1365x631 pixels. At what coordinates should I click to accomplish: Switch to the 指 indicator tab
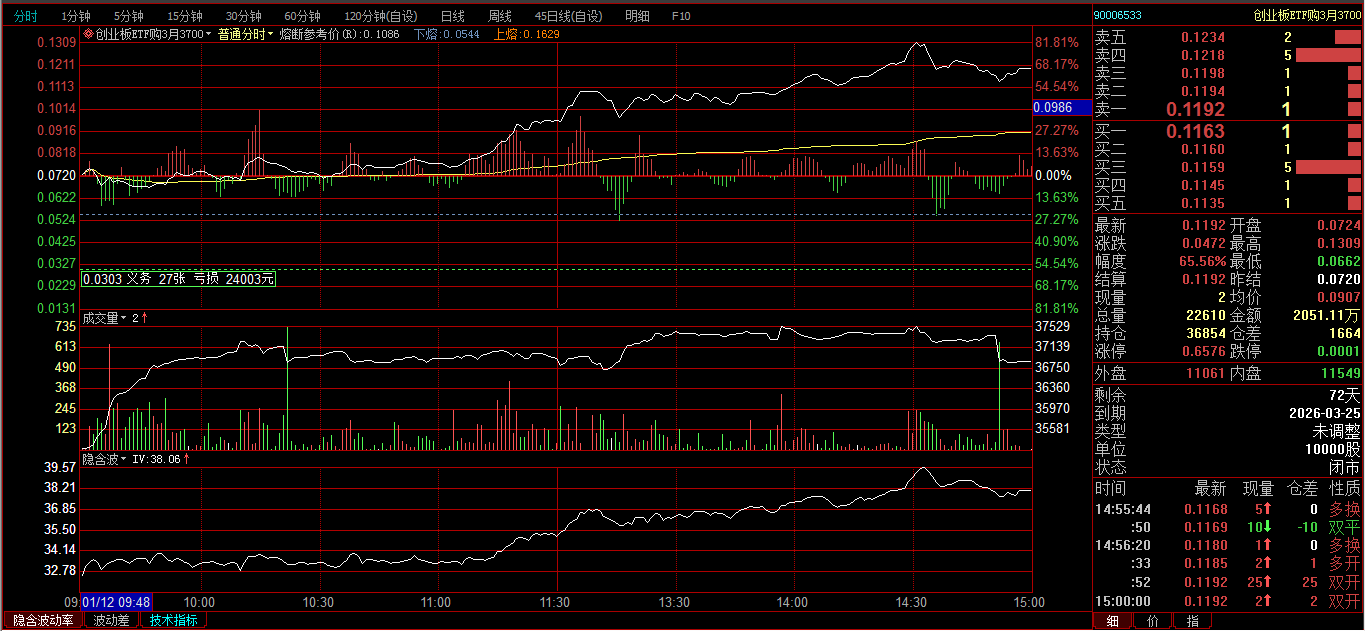coord(1192,621)
